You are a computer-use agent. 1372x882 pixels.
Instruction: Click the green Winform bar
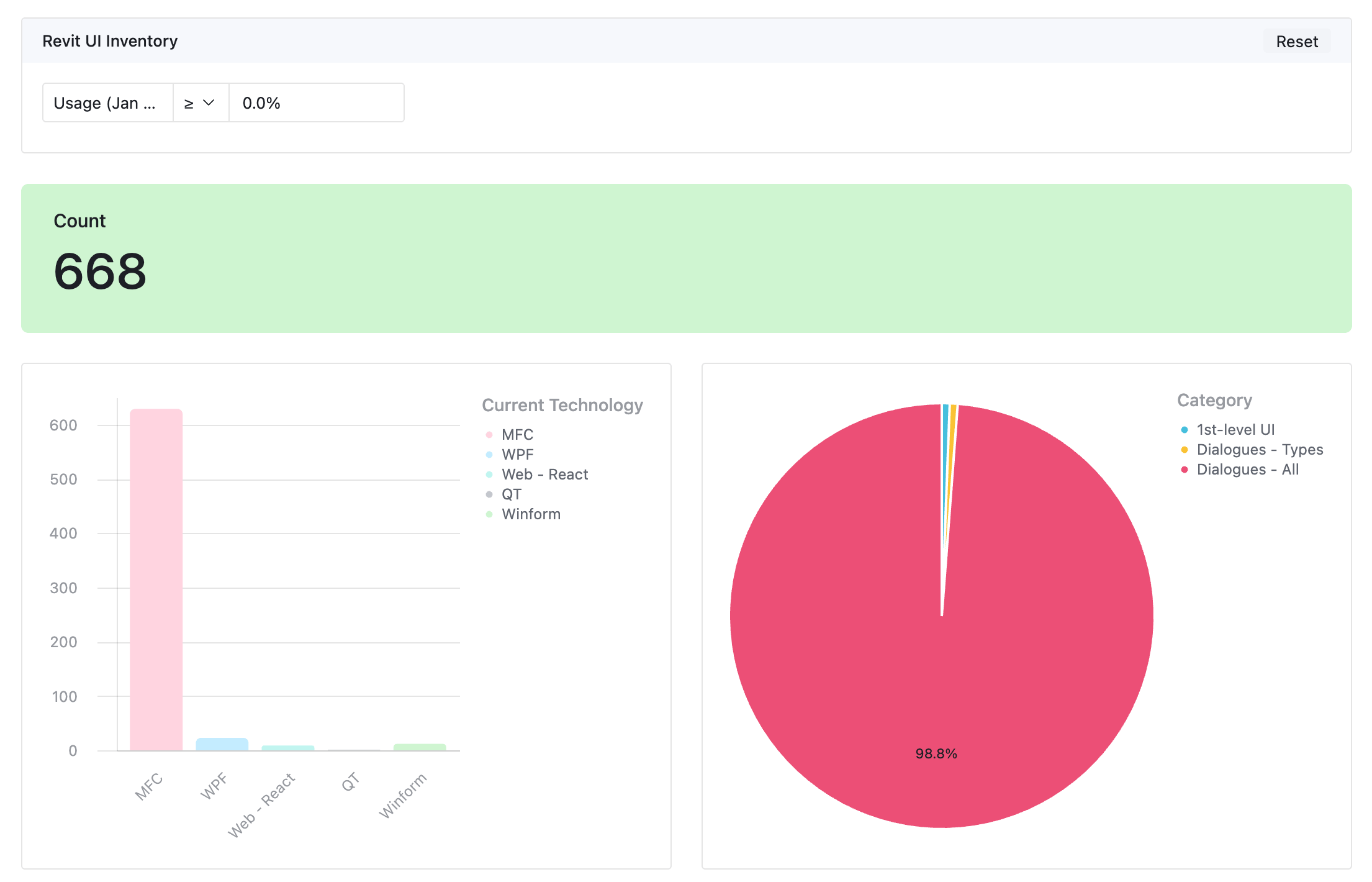[x=420, y=747]
